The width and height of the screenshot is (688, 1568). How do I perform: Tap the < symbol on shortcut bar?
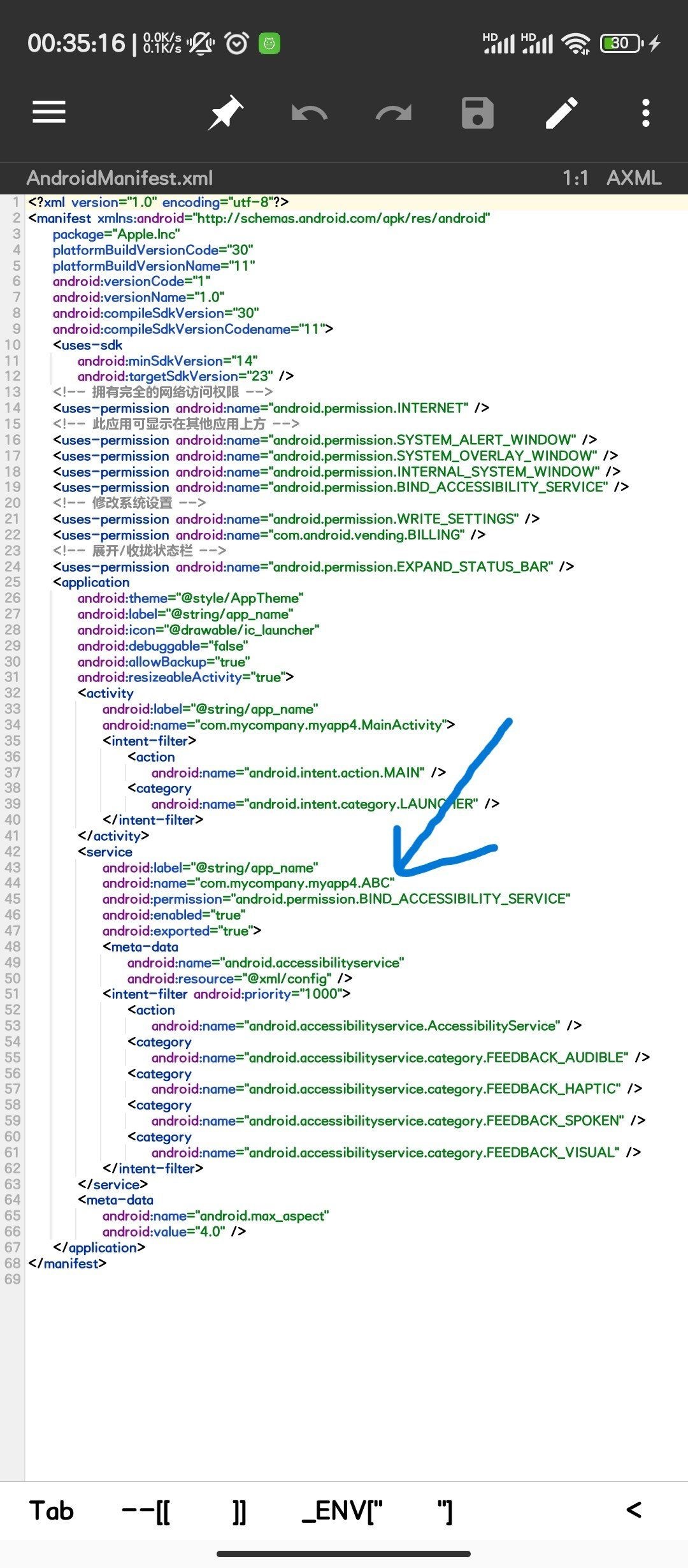tap(633, 1509)
